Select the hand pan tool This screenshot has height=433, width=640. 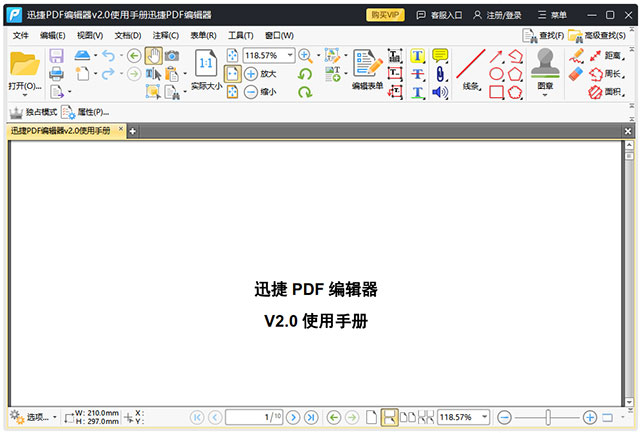tap(153, 56)
